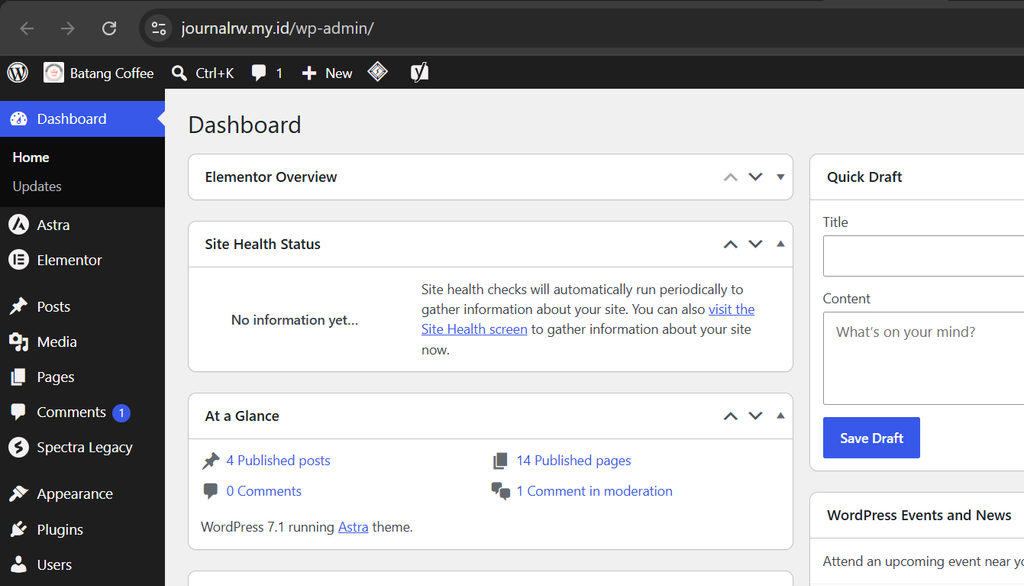Viewport: 1024px width, 586px height.
Task: Click the Elementor logo icon in sidebar
Action: [19, 260]
